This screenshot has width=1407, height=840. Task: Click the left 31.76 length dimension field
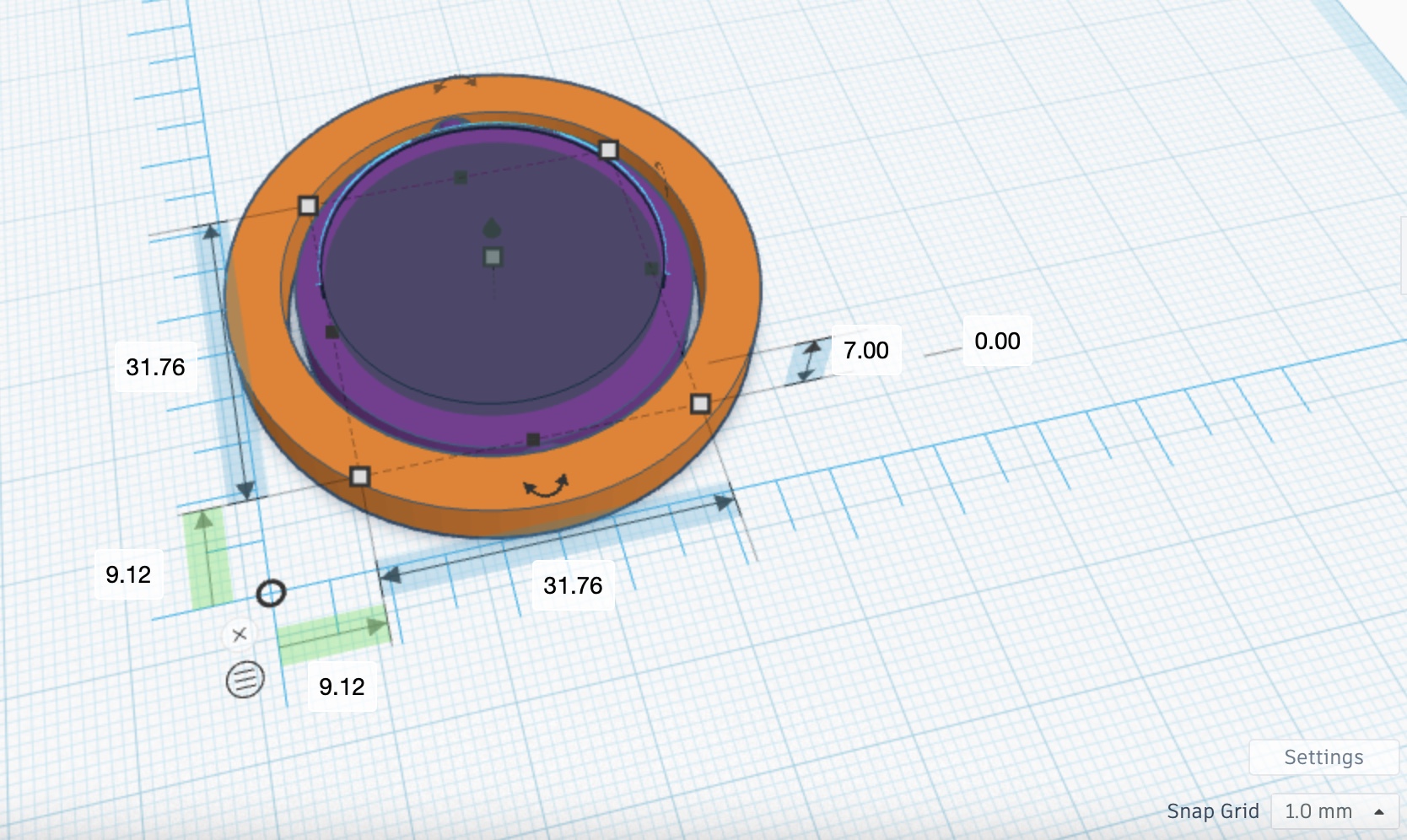156,368
